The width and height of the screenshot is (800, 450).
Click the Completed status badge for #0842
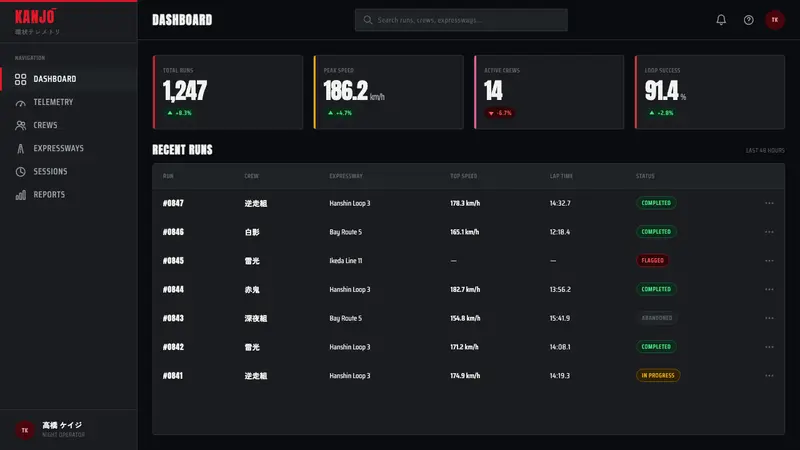pyautogui.click(x=656, y=347)
